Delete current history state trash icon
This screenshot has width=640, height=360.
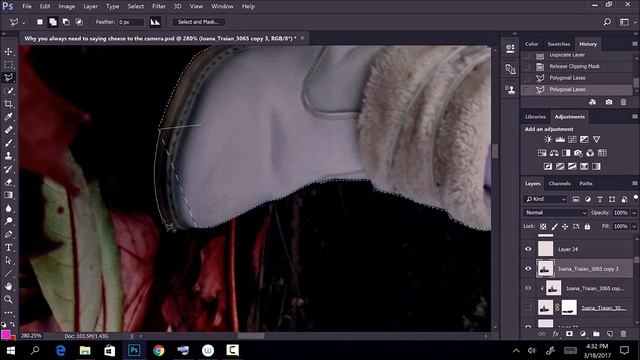pyautogui.click(x=623, y=102)
